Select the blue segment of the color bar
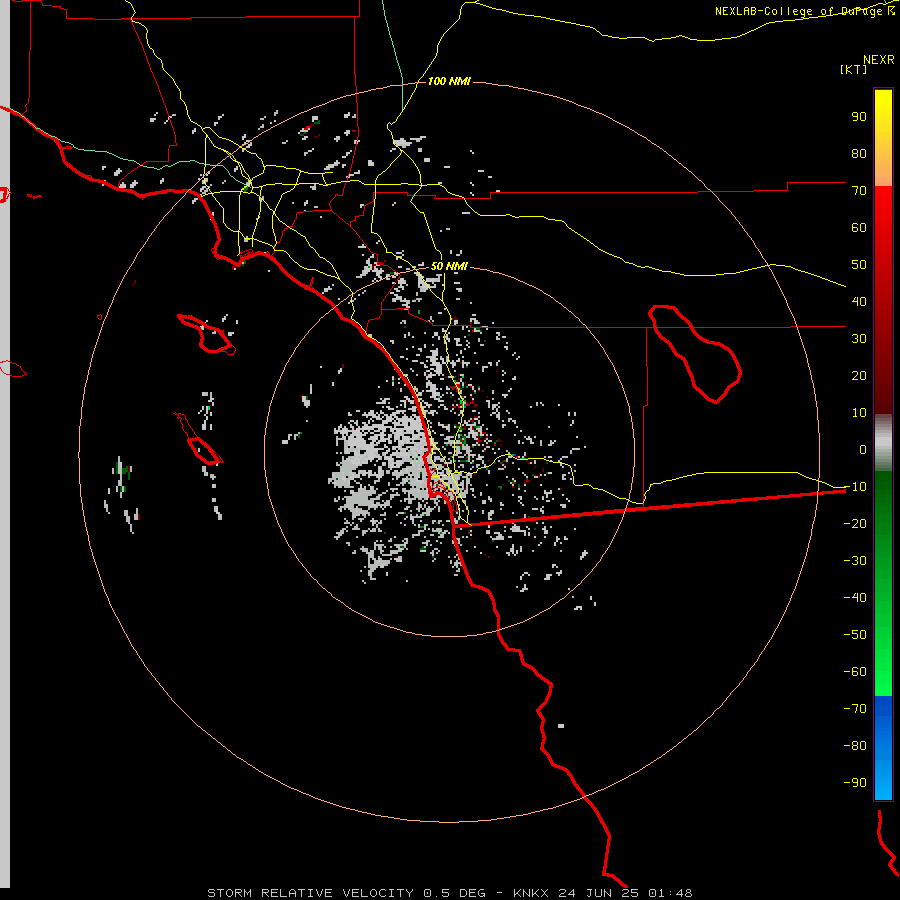 (x=883, y=747)
